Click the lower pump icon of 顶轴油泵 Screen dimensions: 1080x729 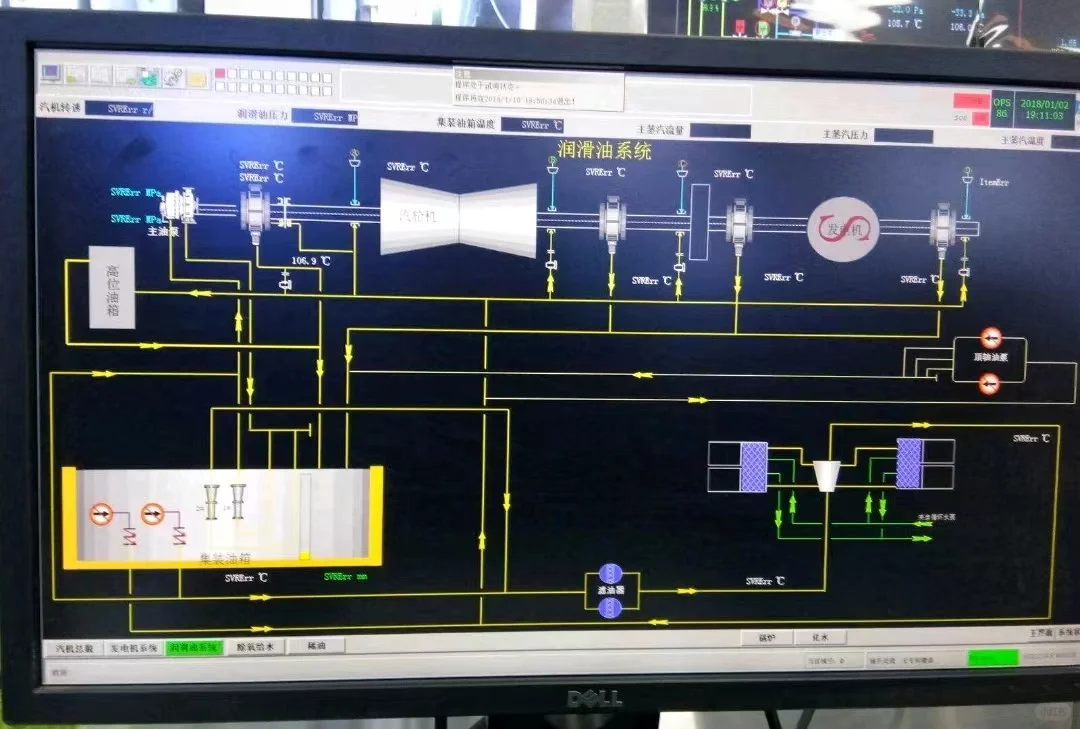989,384
